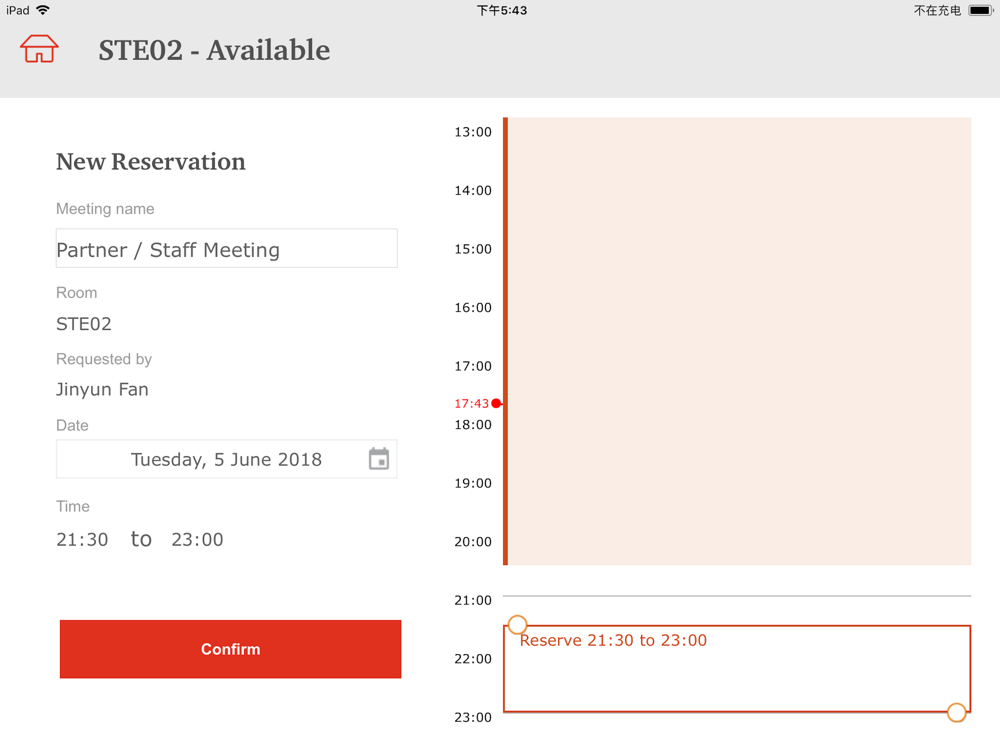Grab the top reservation start handle
1000x750 pixels.
click(x=517, y=624)
